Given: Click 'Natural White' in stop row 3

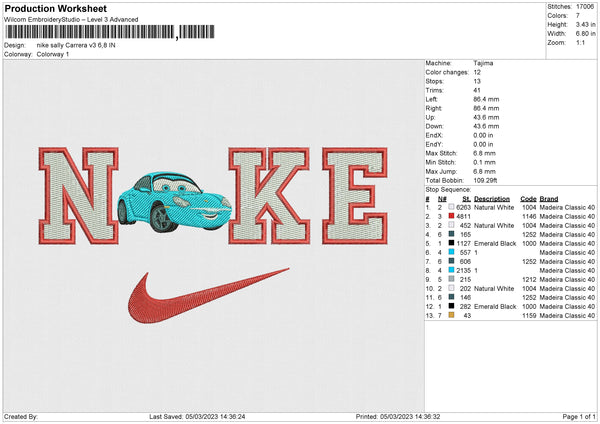Looking at the screenshot, I should click(x=494, y=225).
